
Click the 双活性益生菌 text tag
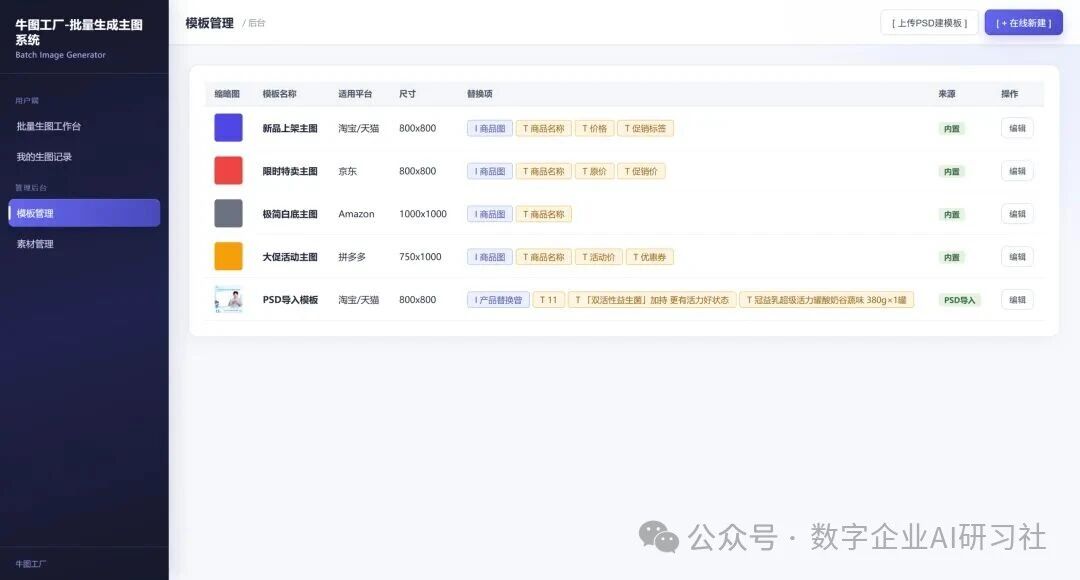(652, 300)
